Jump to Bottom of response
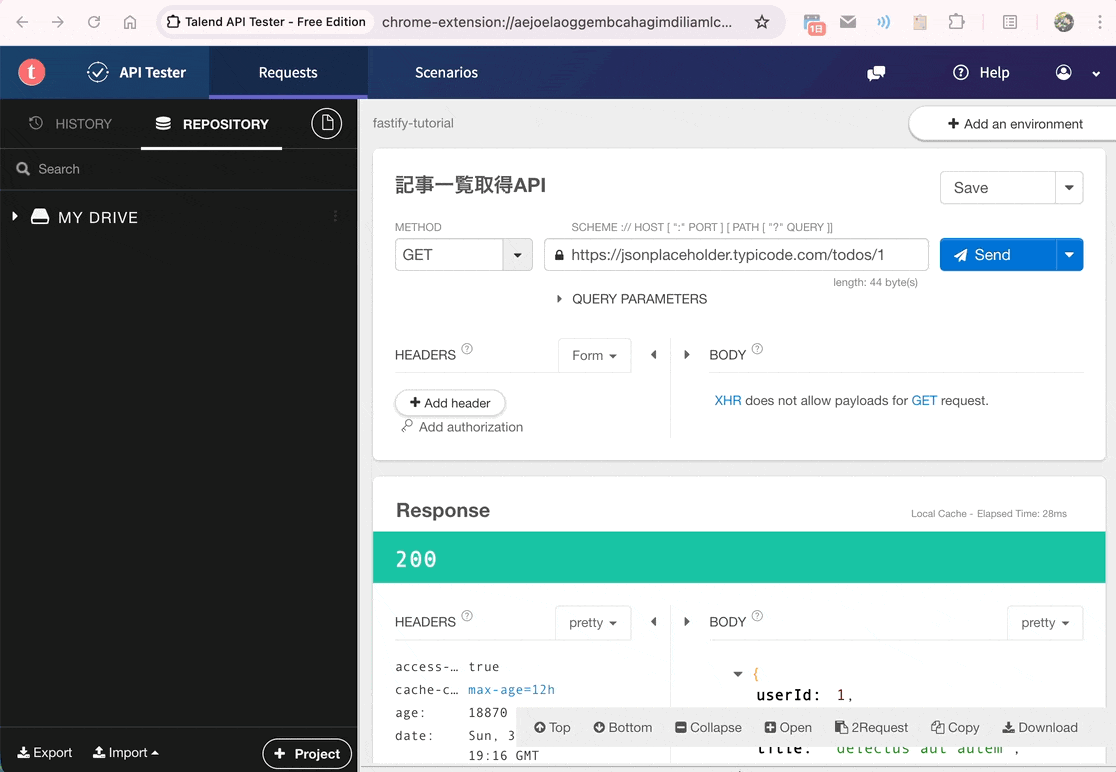Screen dimensions: 1116x772 coord(623,727)
